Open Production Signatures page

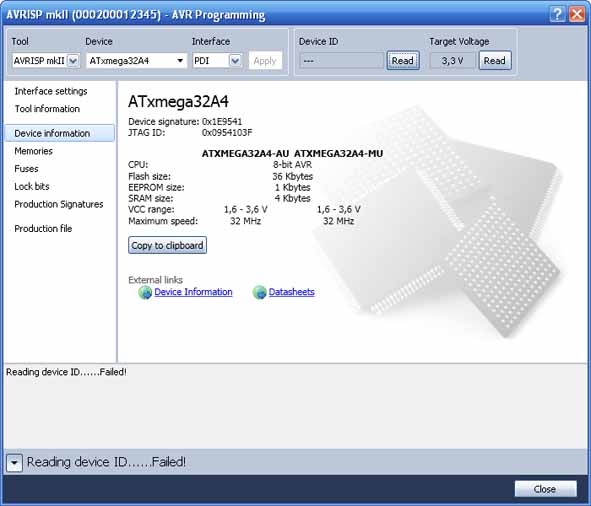coord(59,204)
